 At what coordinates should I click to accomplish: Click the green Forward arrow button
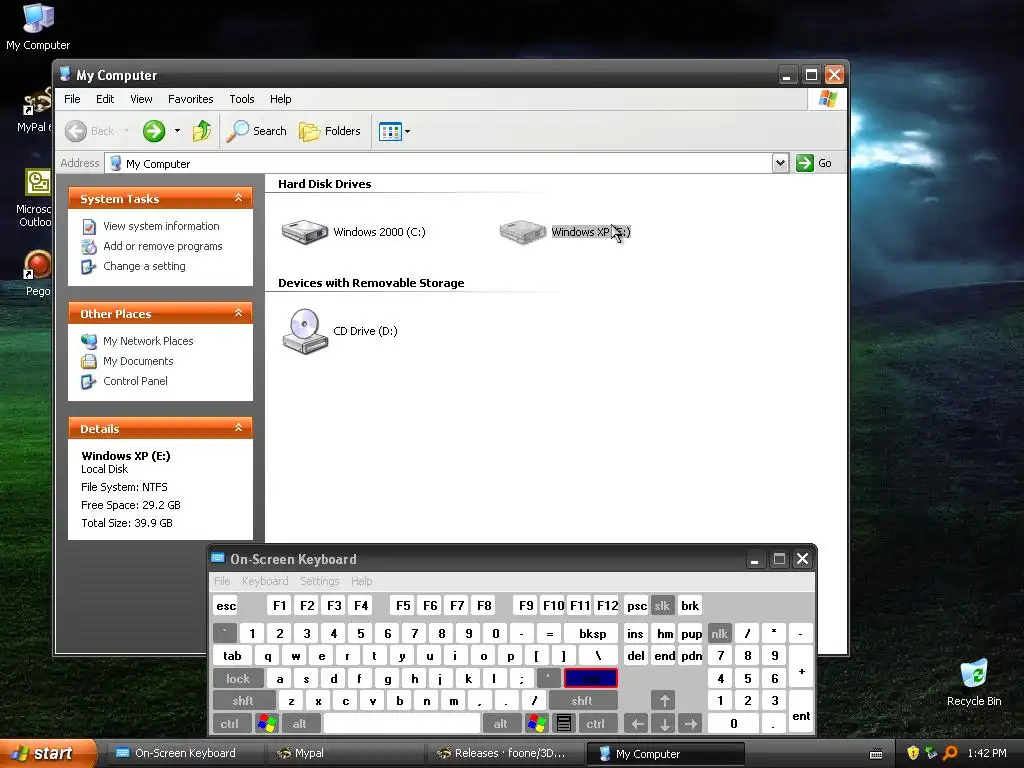(x=154, y=131)
